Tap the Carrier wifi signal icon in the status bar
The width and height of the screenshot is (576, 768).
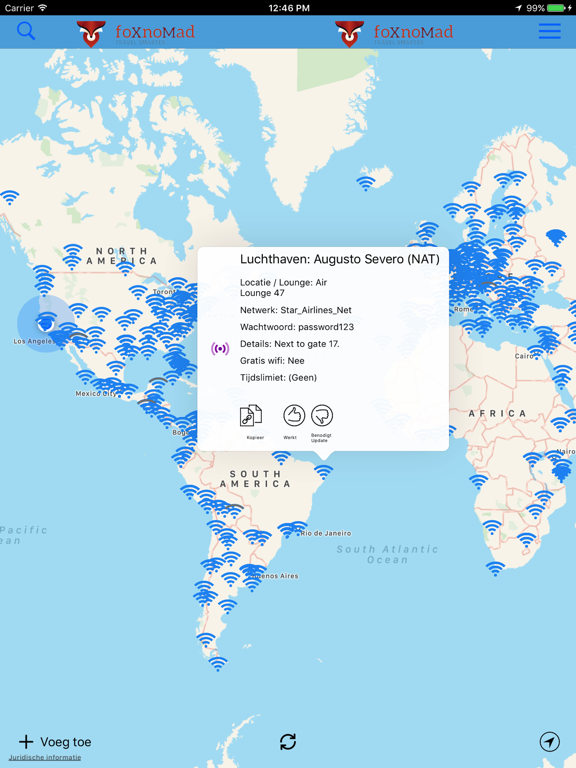point(43,8)
